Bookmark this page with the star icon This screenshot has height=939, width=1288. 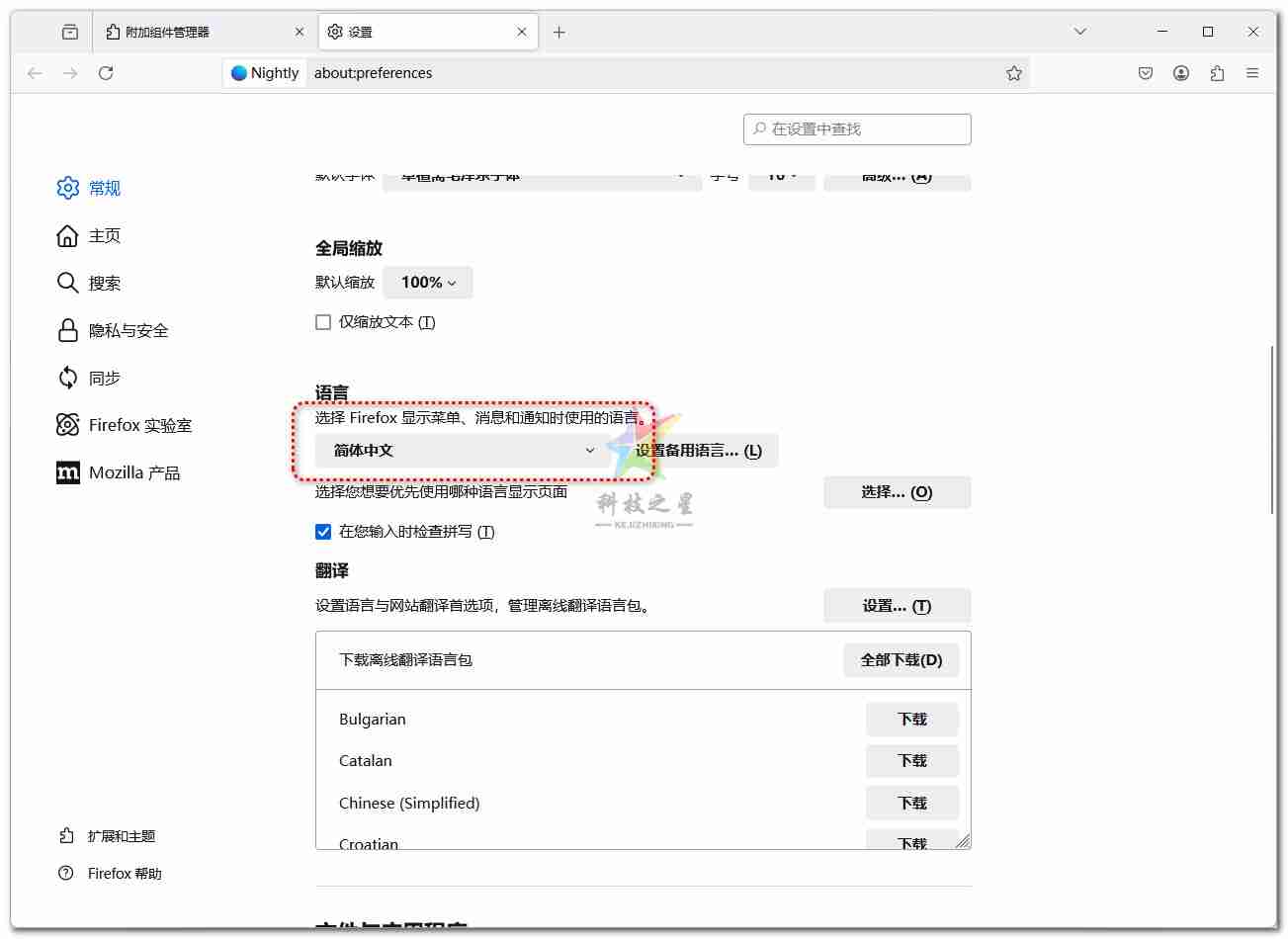click(1013, 72)
